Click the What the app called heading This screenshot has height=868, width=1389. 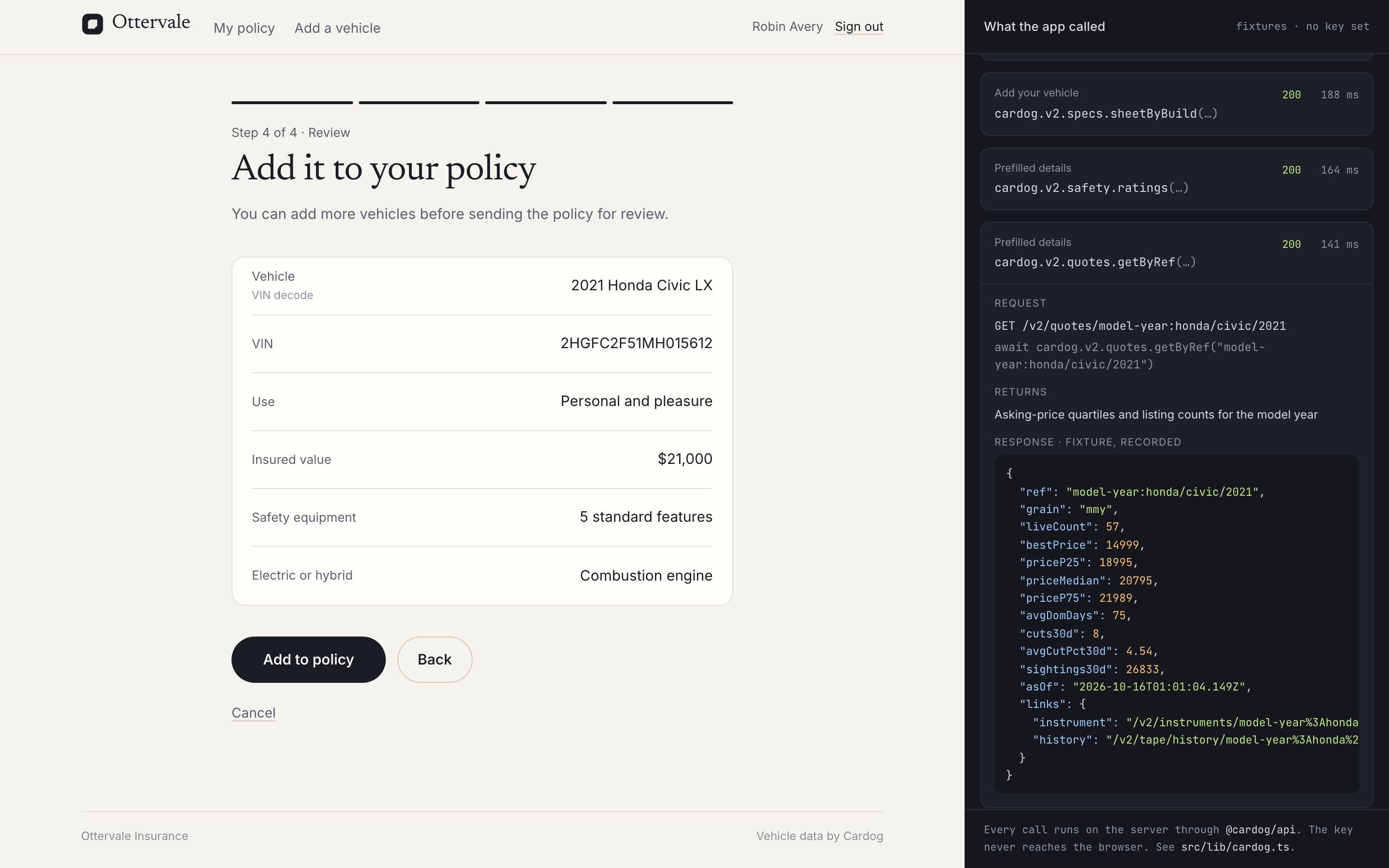pyautogui.click(x=1044, y=27)
